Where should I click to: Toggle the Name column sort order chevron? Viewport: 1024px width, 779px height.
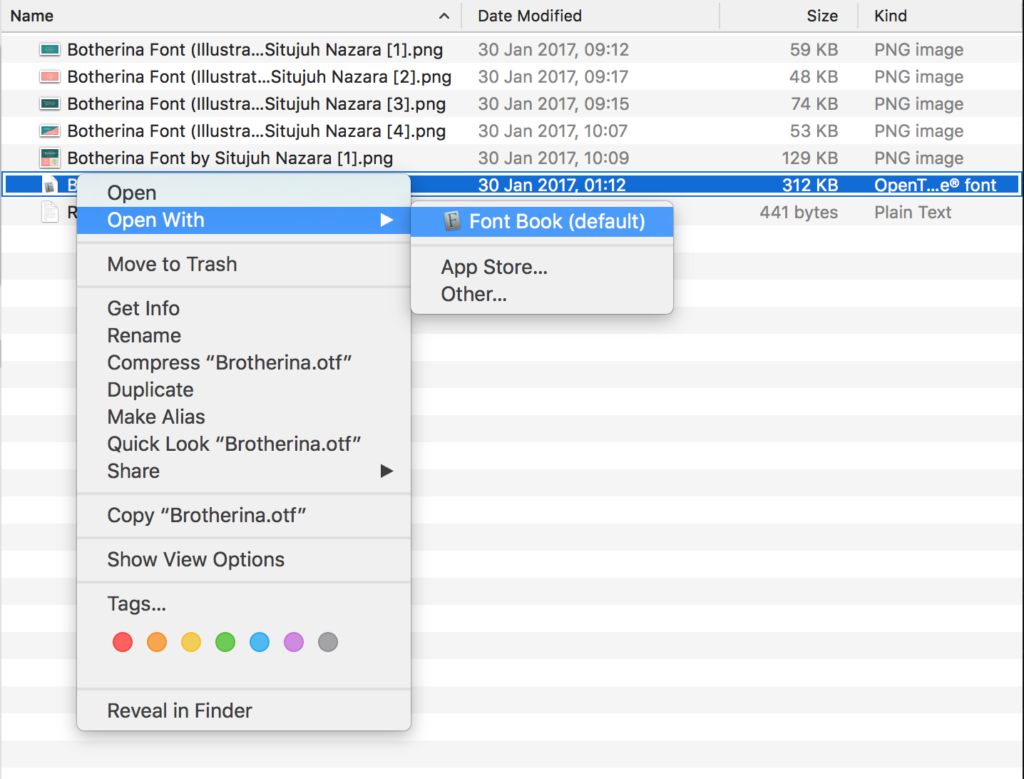click(x=443, y=16)
